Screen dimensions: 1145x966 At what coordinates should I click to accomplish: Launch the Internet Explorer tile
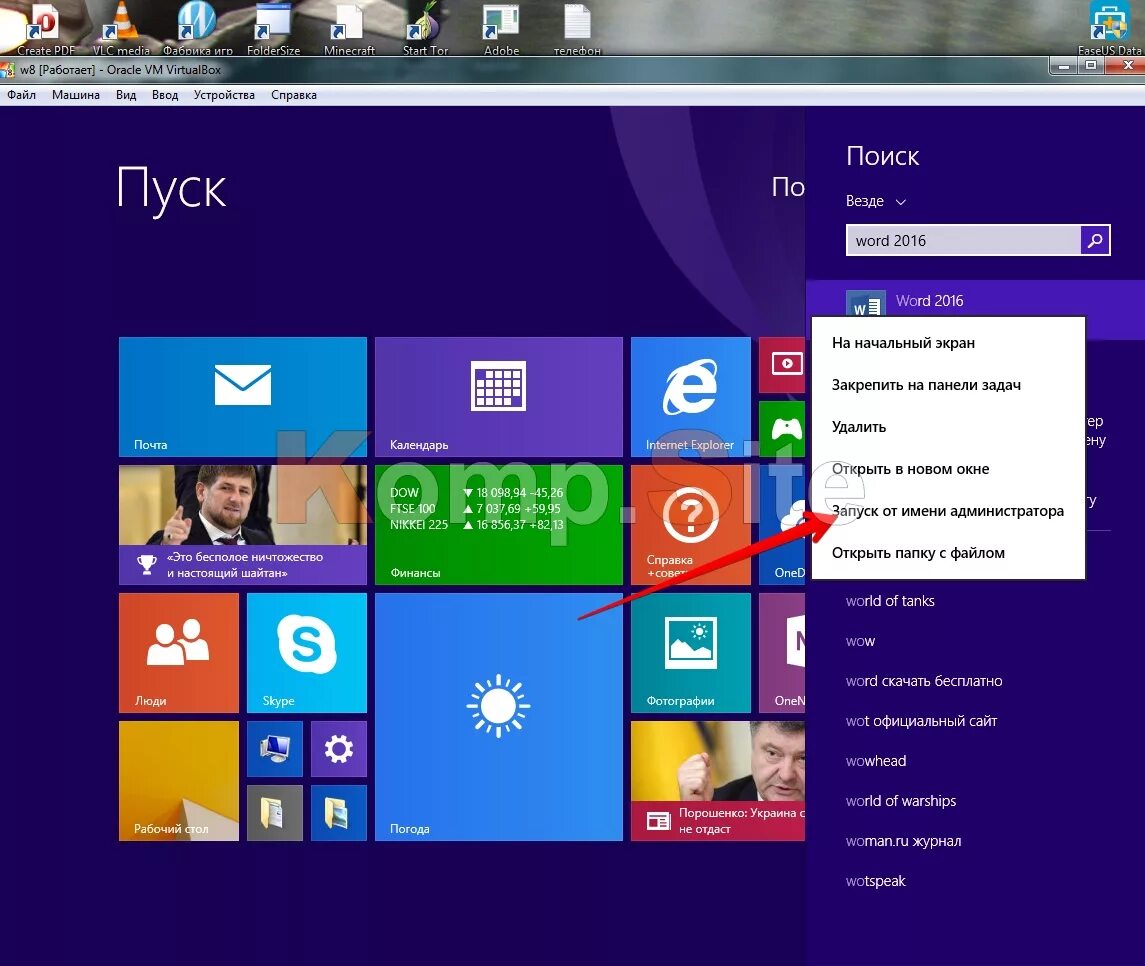(x=691, y=396)
